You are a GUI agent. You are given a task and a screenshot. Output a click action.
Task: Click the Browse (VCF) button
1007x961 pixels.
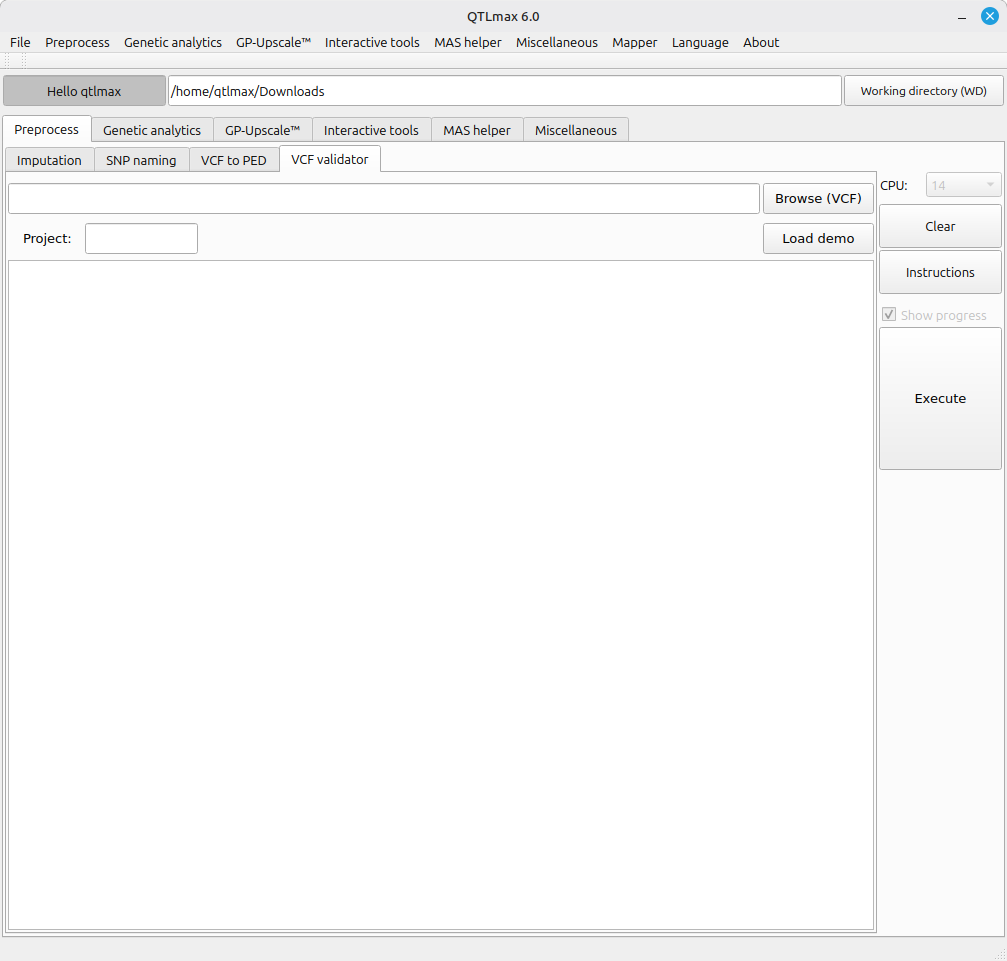pos(818,198)
